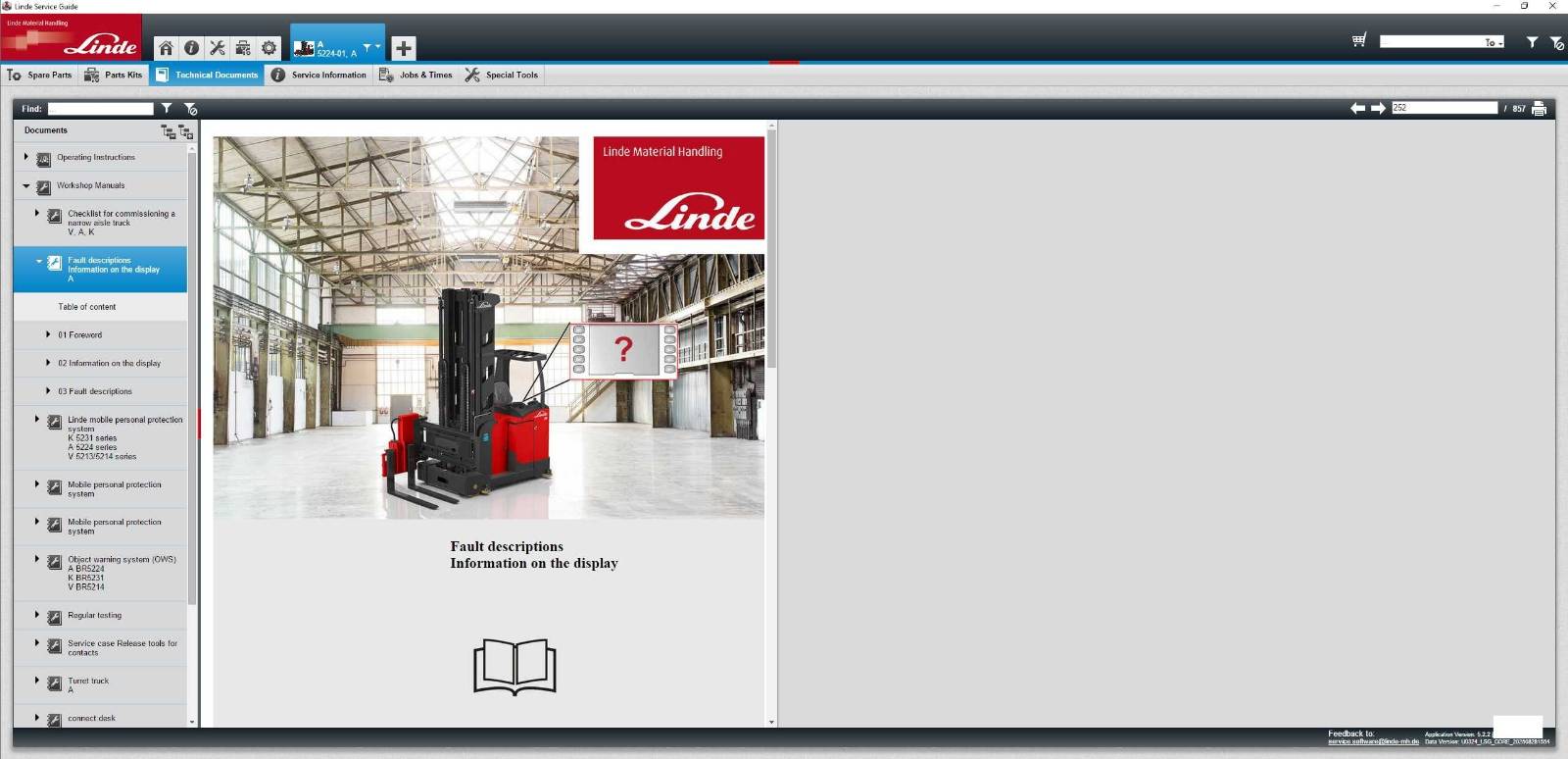
Task: Click the connect desk document icon
Action: pos(55,720)
